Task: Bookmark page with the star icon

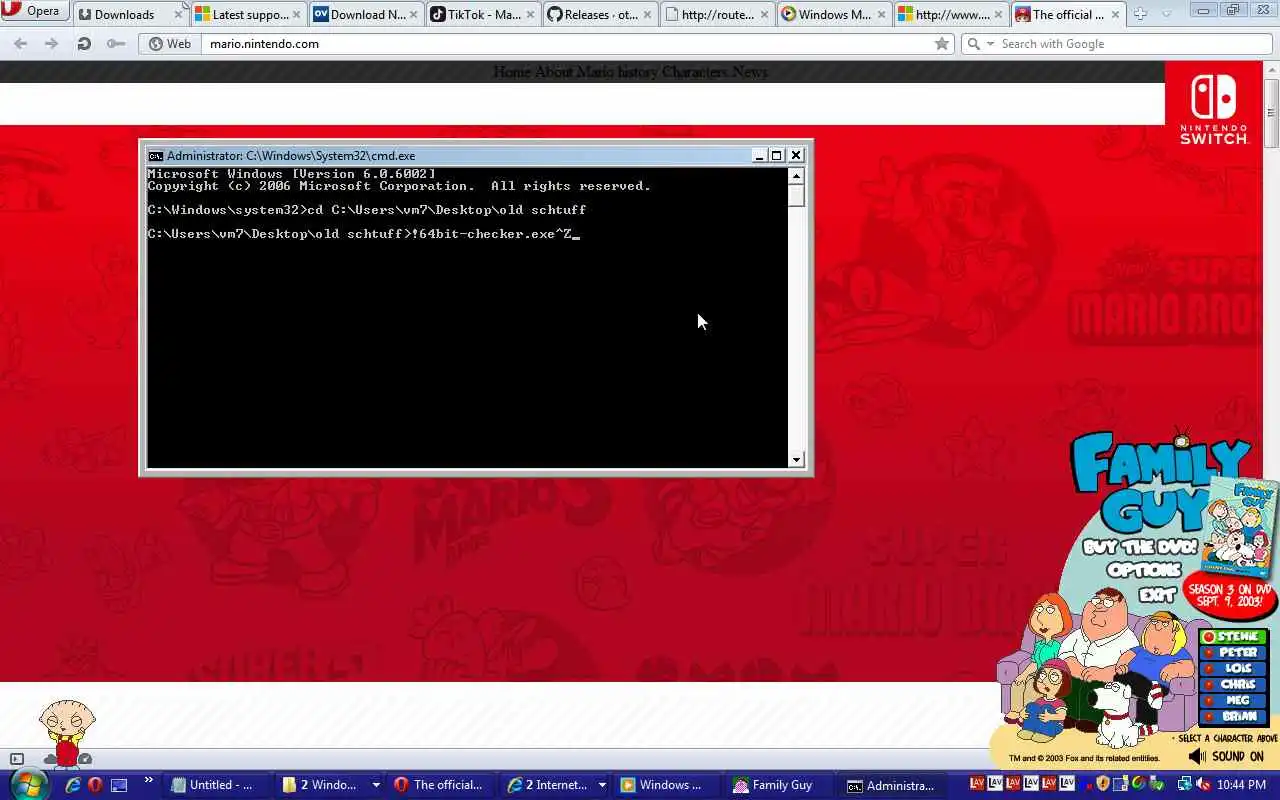Action: pyautogui.click(x=941, y=44)
